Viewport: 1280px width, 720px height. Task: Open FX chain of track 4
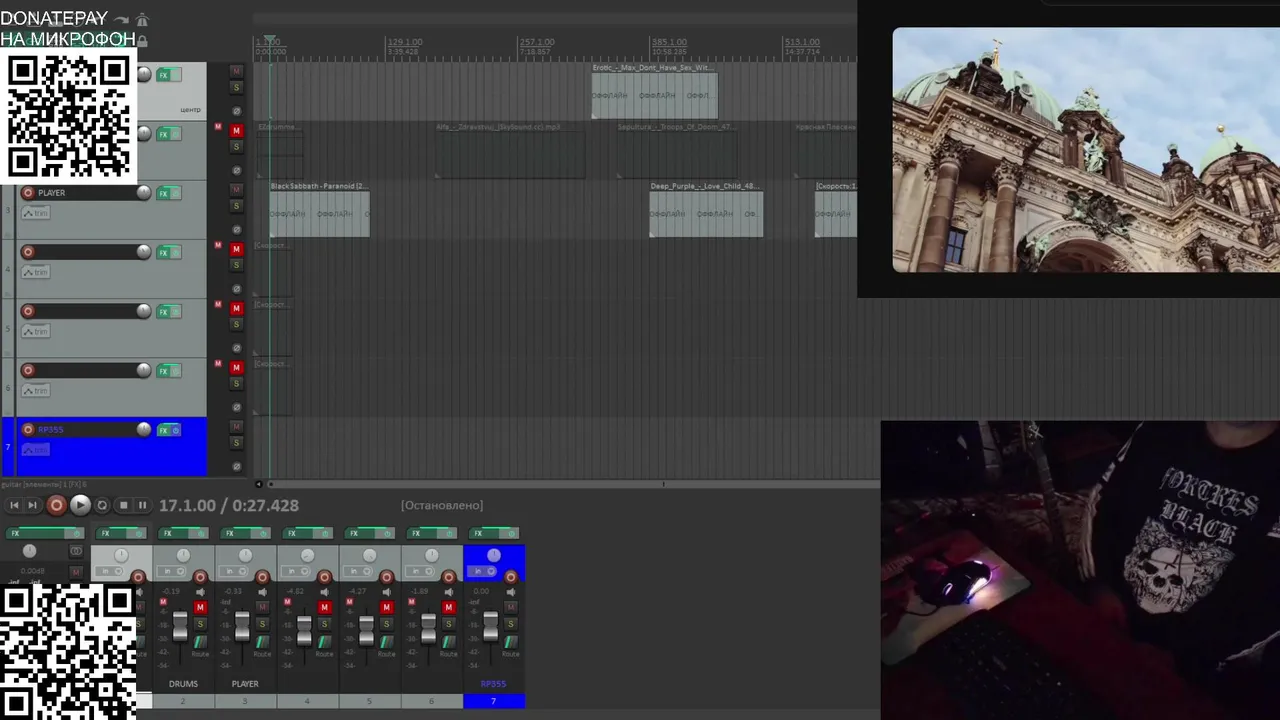[x=164, y=253]
